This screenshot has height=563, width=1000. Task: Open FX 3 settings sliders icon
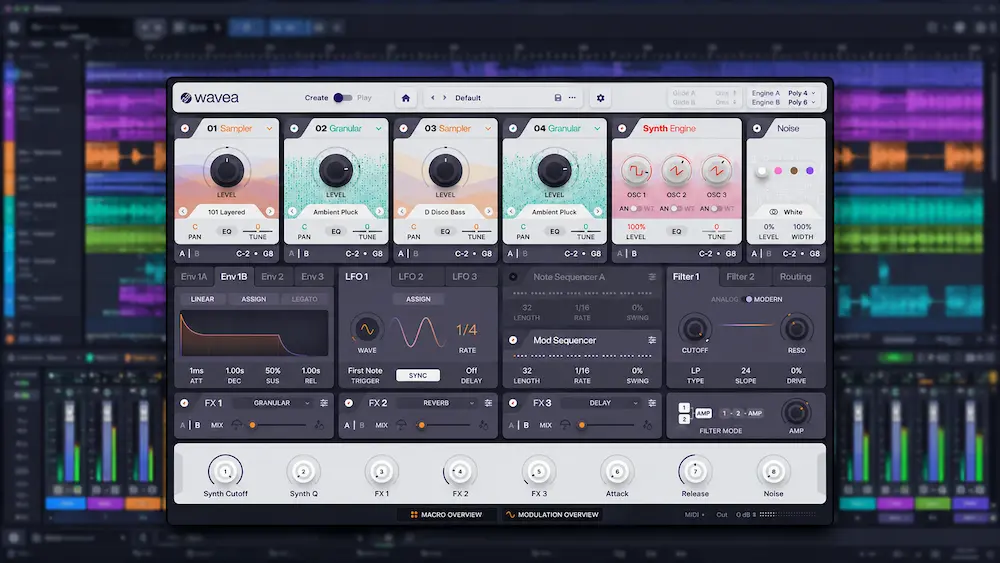(652, 403)
